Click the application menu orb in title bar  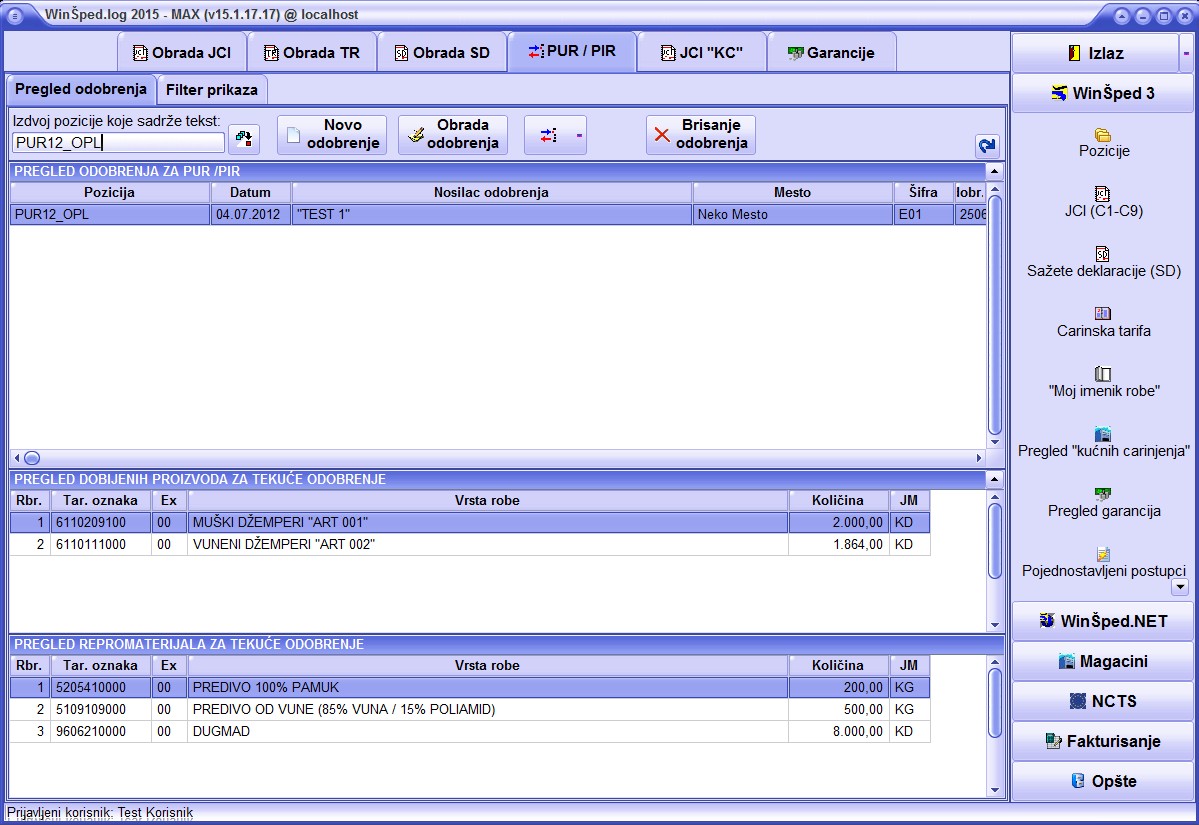[x=15, y=15]
